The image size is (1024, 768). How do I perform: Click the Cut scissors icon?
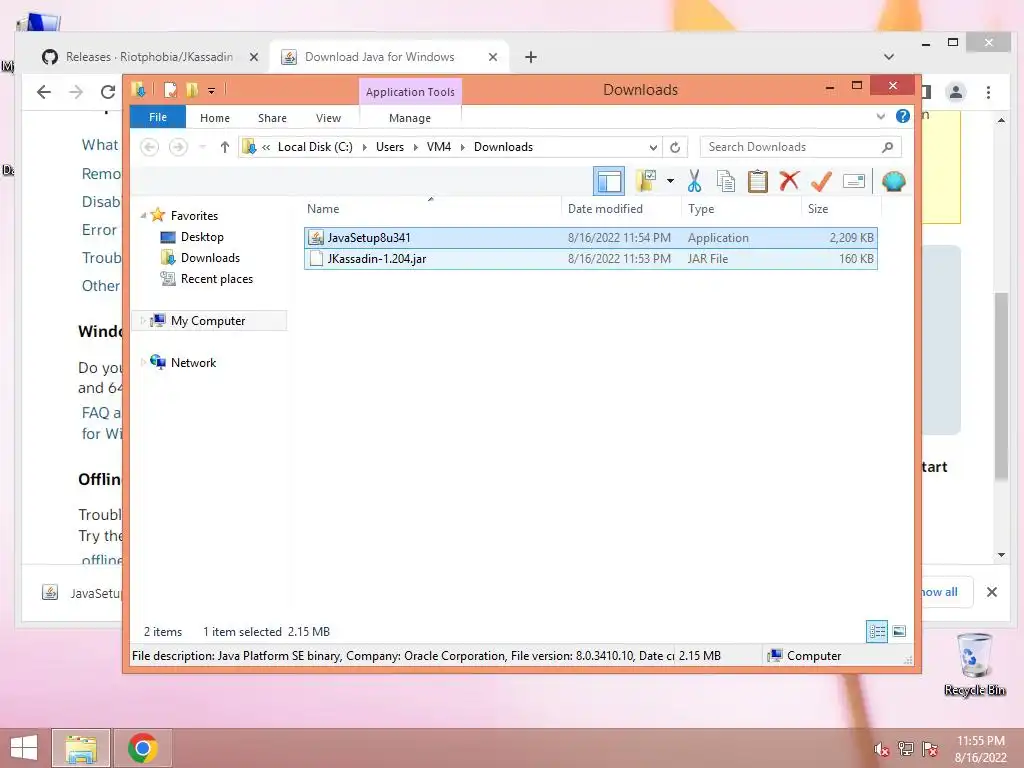pyautogui.click(x=694, y=181)
